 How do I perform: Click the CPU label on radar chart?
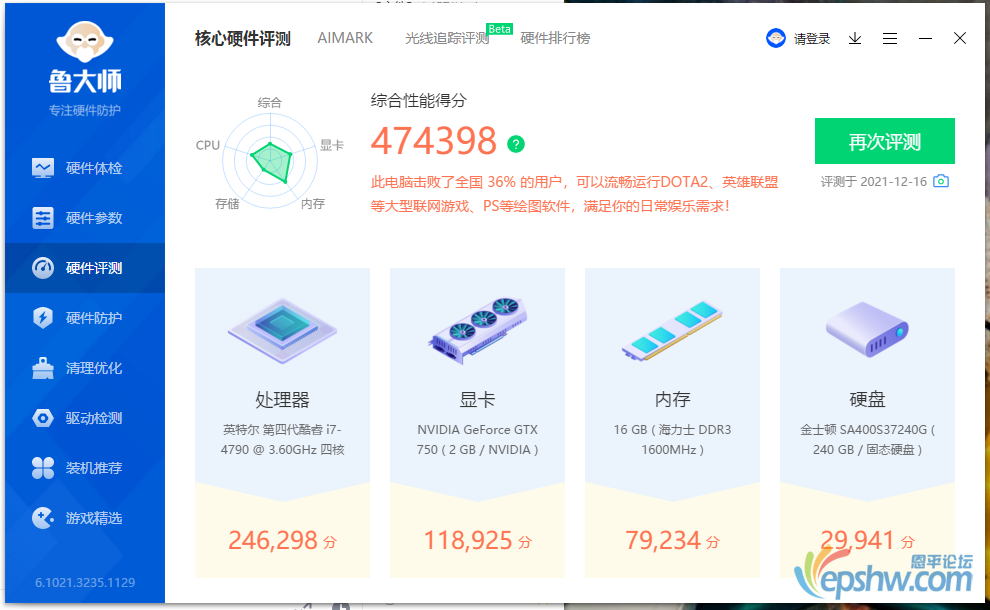(208, 145)
